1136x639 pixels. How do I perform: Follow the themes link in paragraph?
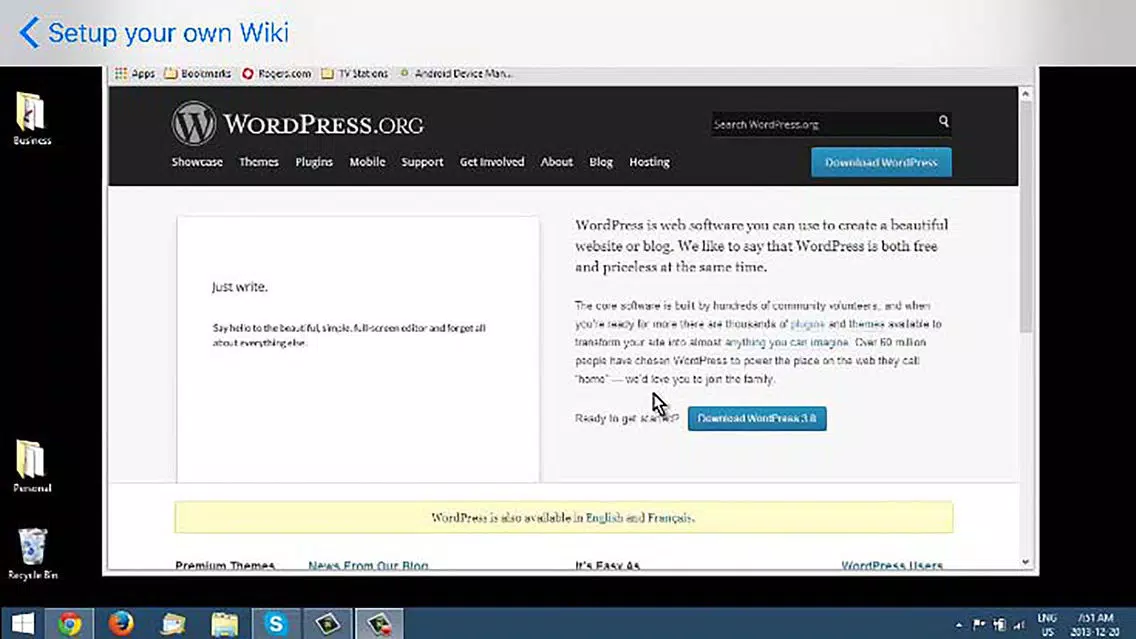click(866, 324)
